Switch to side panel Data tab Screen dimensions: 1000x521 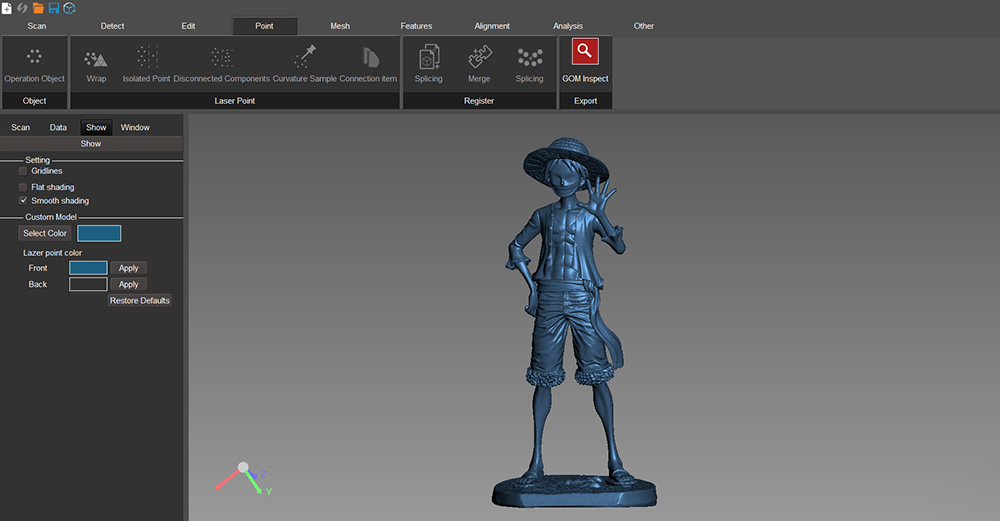tap(58, 128)
